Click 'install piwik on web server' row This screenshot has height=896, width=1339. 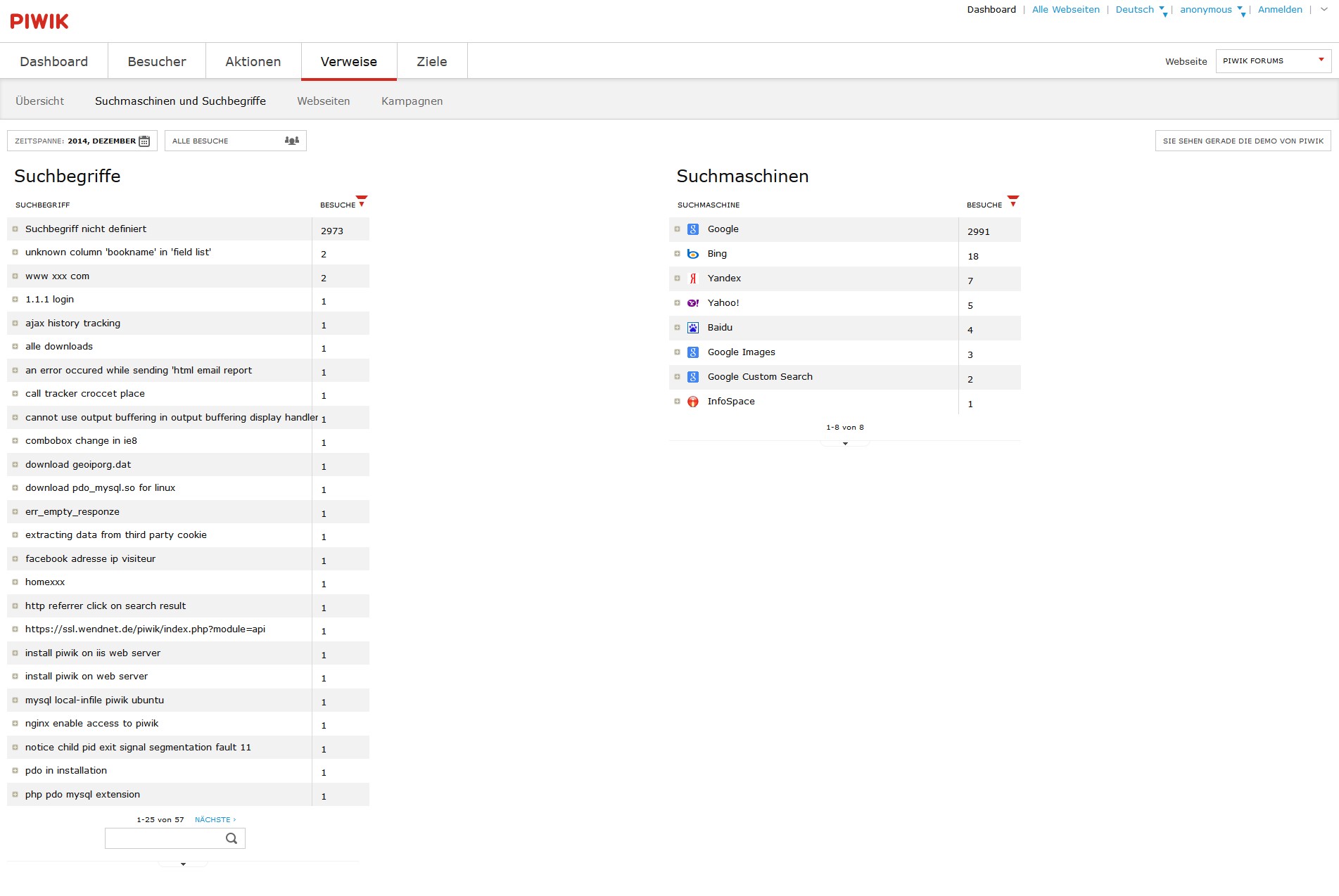coord(188,677)
